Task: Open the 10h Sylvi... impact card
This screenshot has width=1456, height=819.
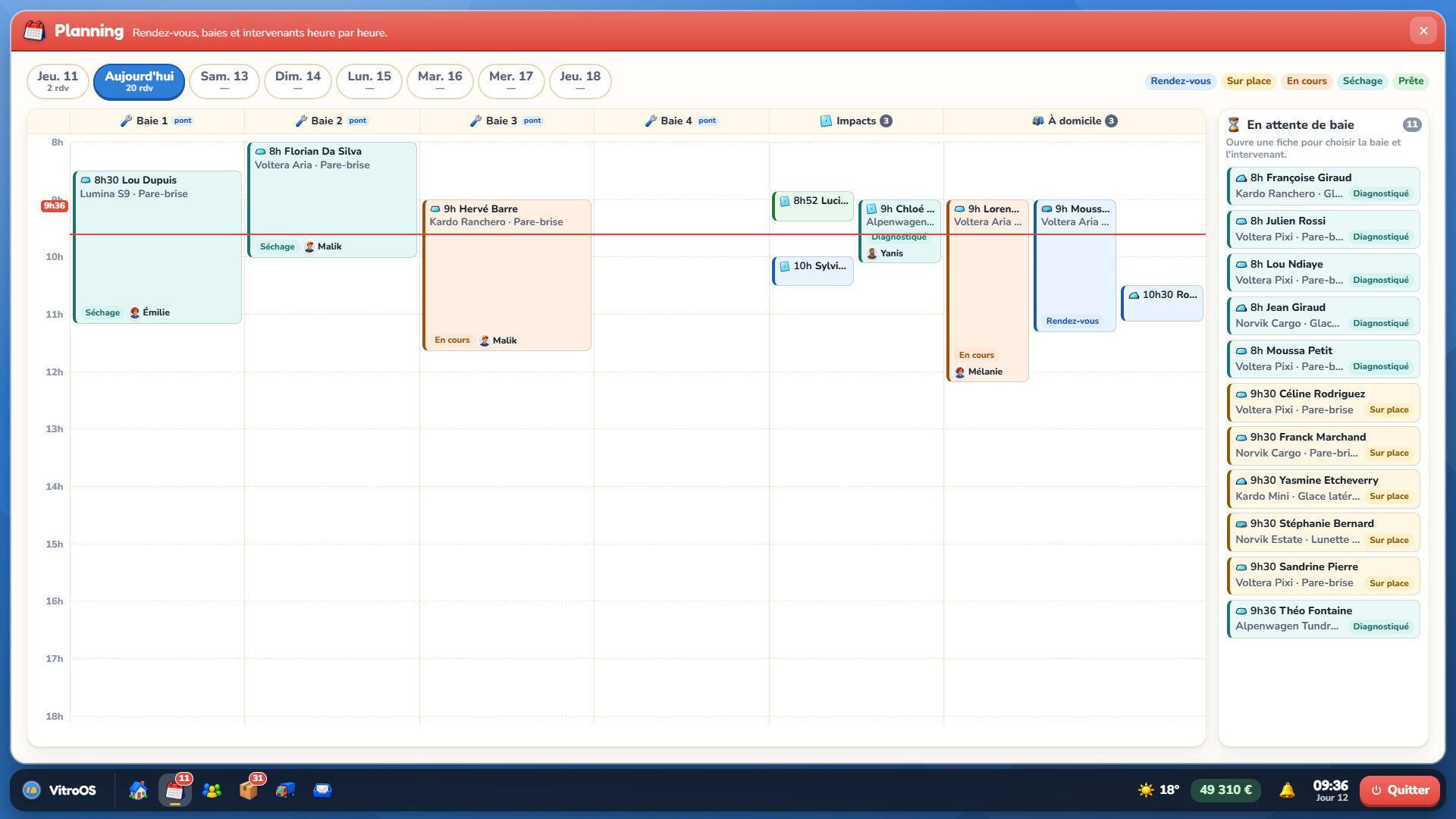Action: [813, 271]
